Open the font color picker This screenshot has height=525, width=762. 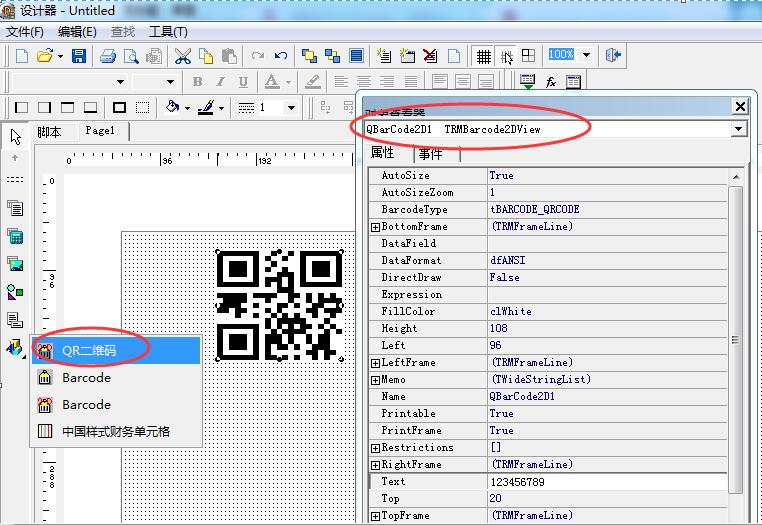tap(272, 82)
